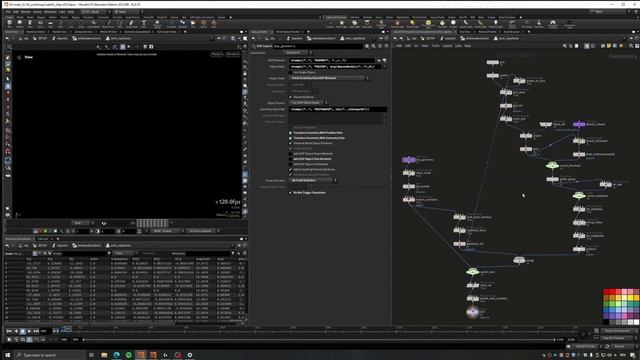640x360 pixels.
Task: Enable Add SOP Object Path Attribute
Action: coord(291,159)
